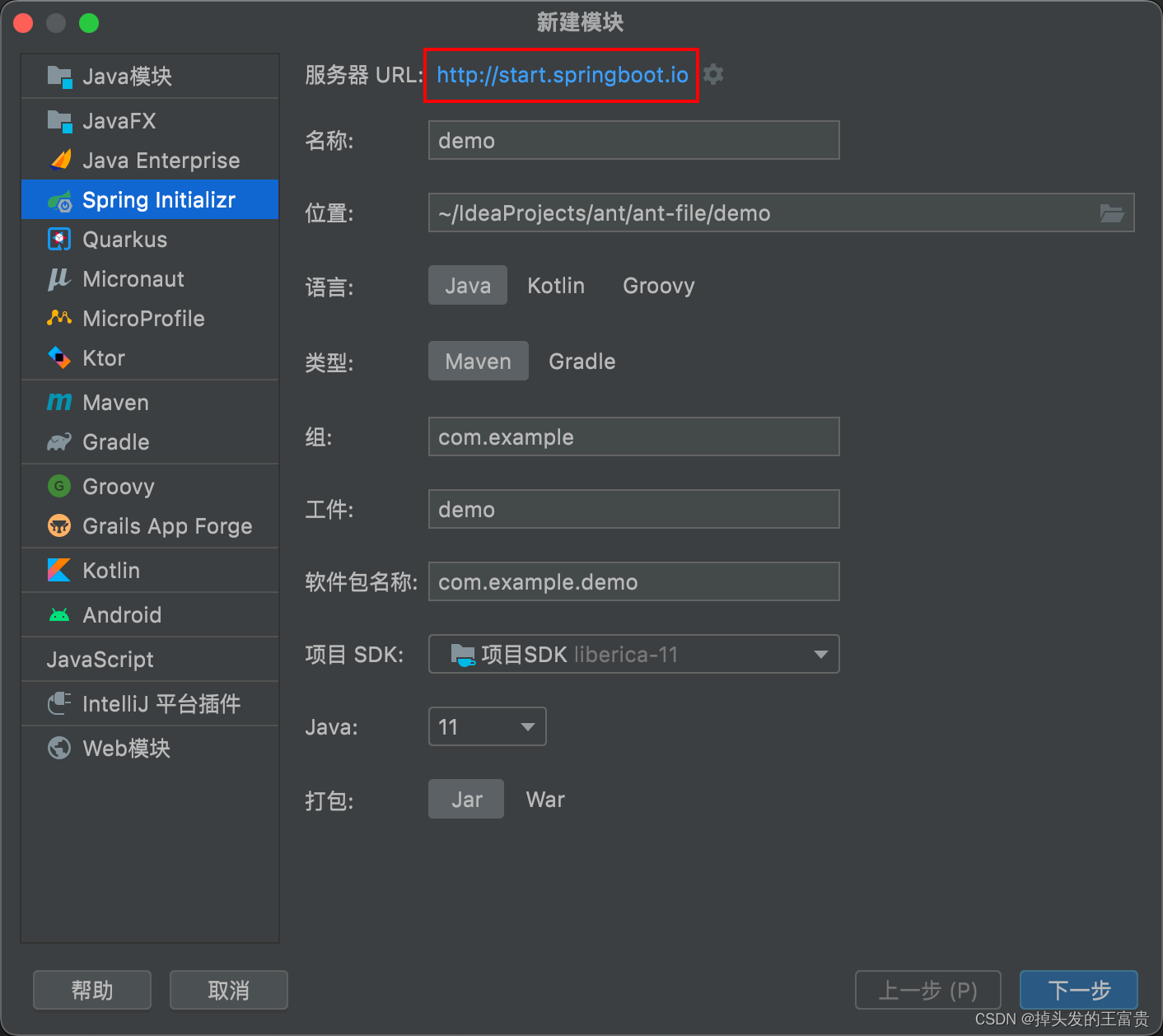Click the 取消 cancel button

tap(229, 990)
